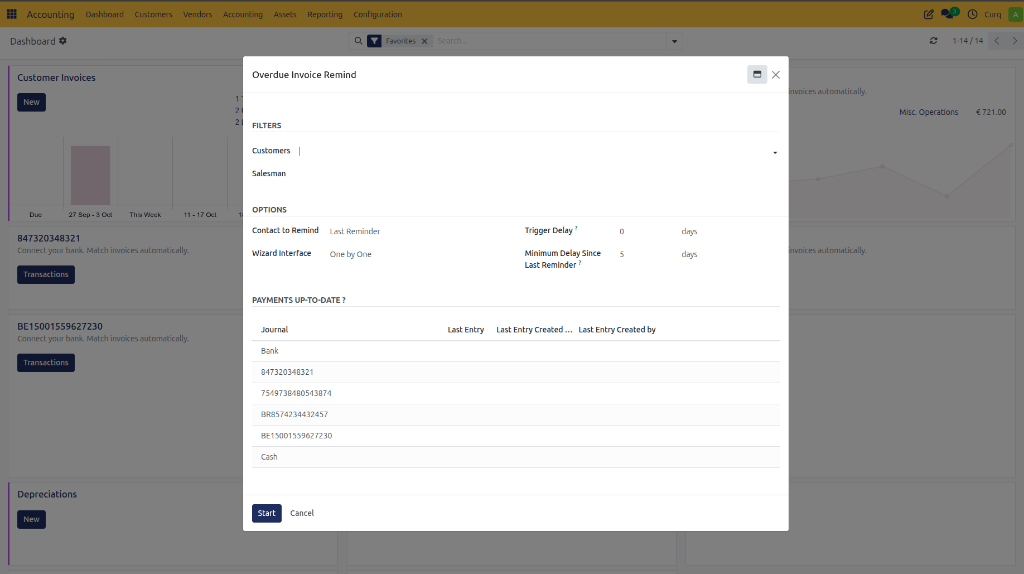Remove the Favorites filter tag
The image size is (1024, 574).
tap(424, 41)
